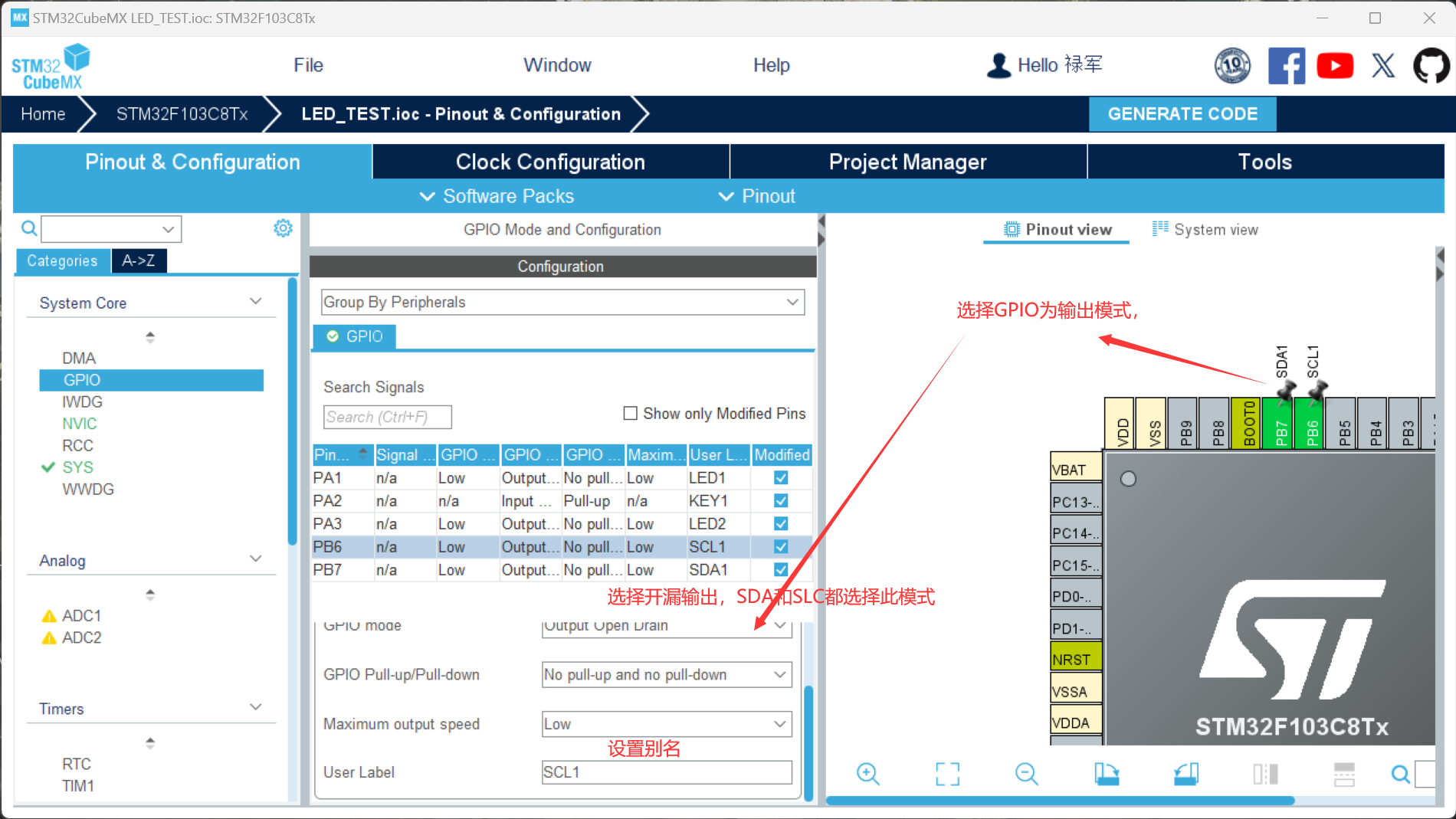Switch to the A->Z tab
Image resolution: width=1456 pixels, height=819 pixels.
point(139,260)
